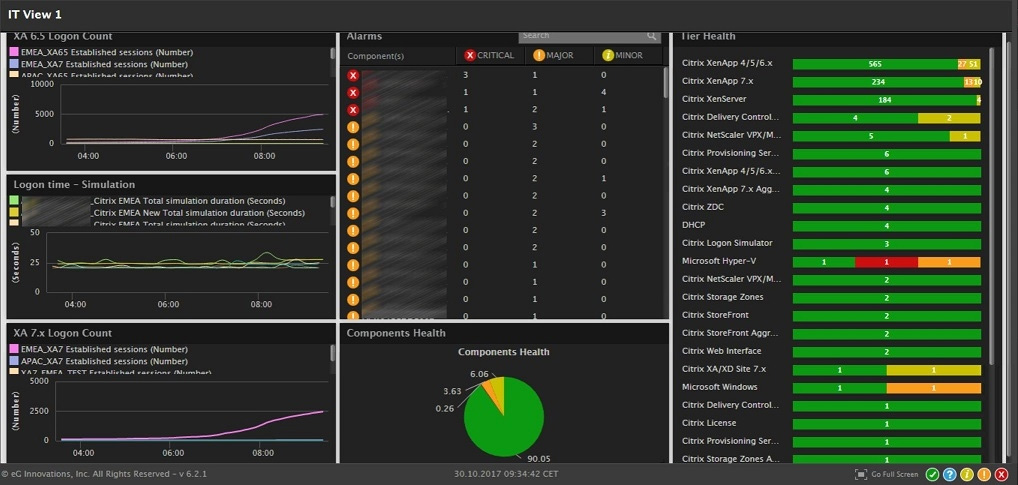Click orange 1 segment of Microsoft Windows
Viewport: 1018px width, 485px height.
click(934, 388)
